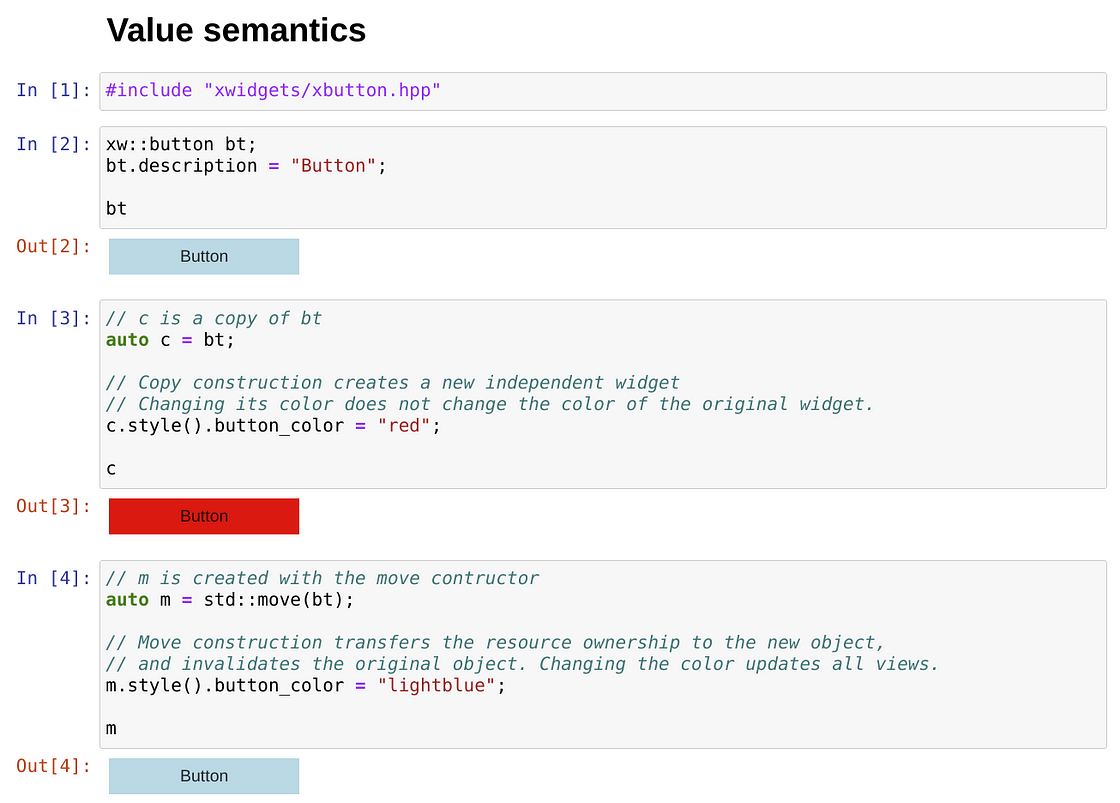The width and height of the screenshot is (1120, 803).
Task: Click the "m is created with" comment line
Action: click(x=322, y=578)
